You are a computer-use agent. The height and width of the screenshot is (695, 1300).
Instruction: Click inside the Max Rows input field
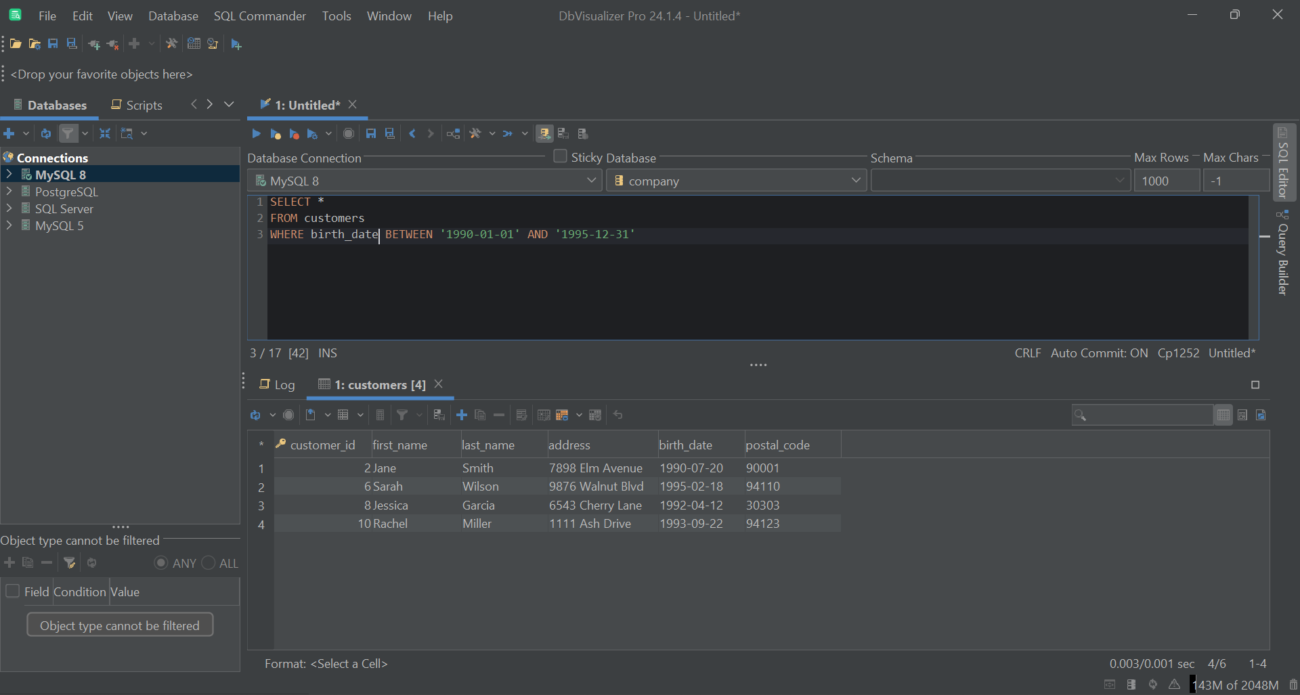[x=1165, y=180]
